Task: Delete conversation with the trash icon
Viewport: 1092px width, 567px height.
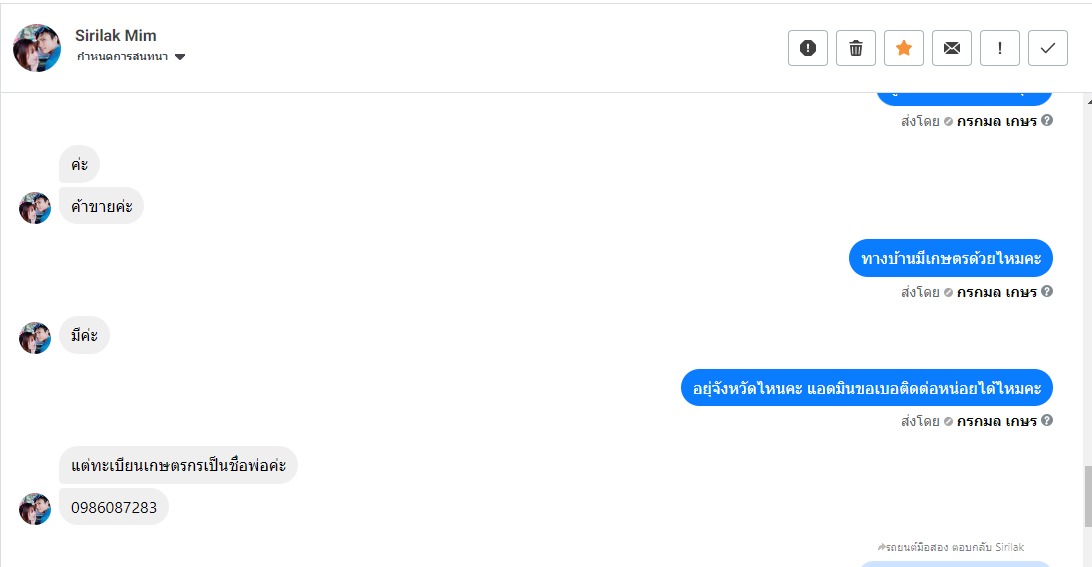Action: pos(856,48)
